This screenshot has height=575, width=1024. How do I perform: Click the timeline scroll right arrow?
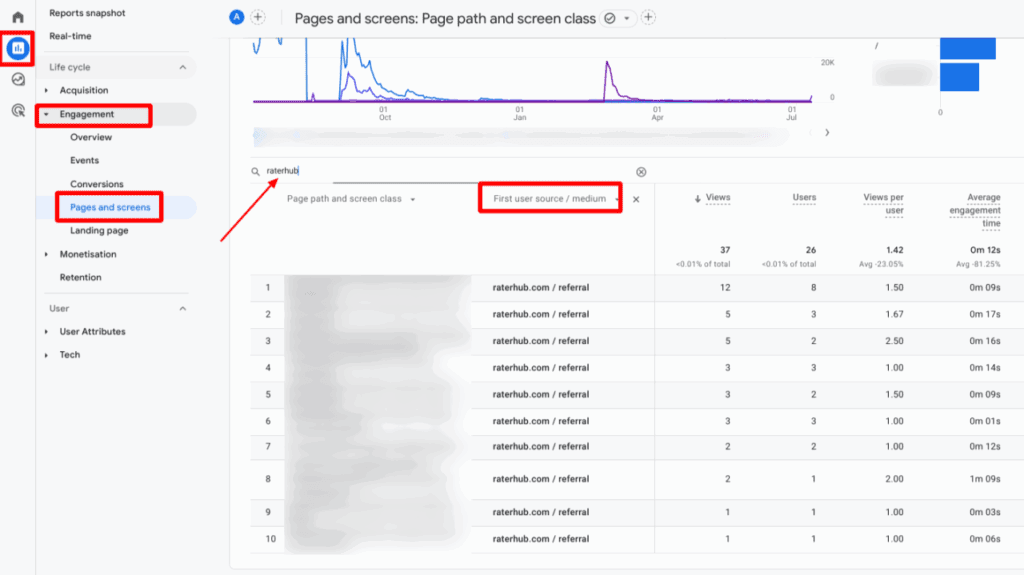pos(825,132)
